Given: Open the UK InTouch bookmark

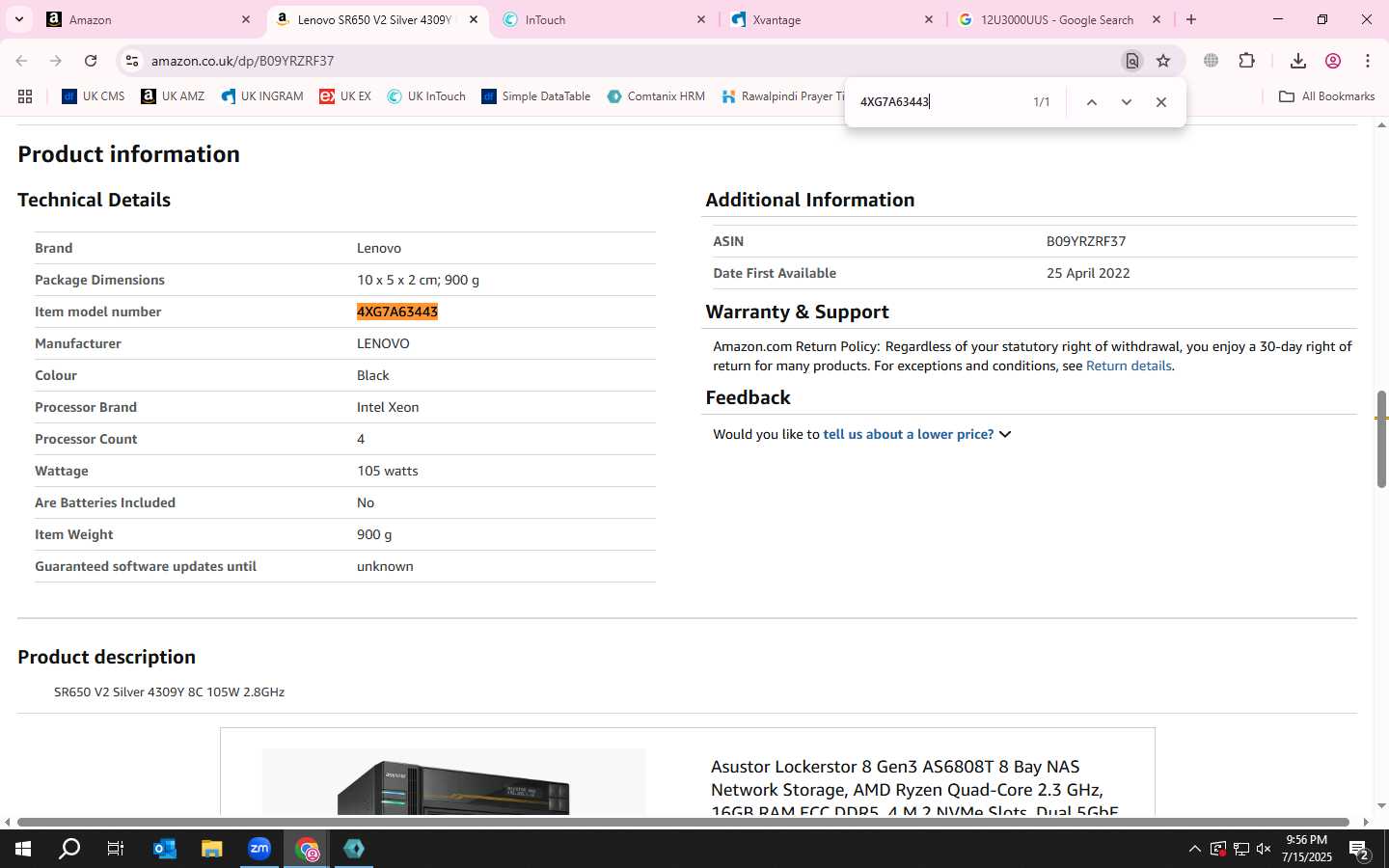Looking at the screenshot, I should 426,96.
